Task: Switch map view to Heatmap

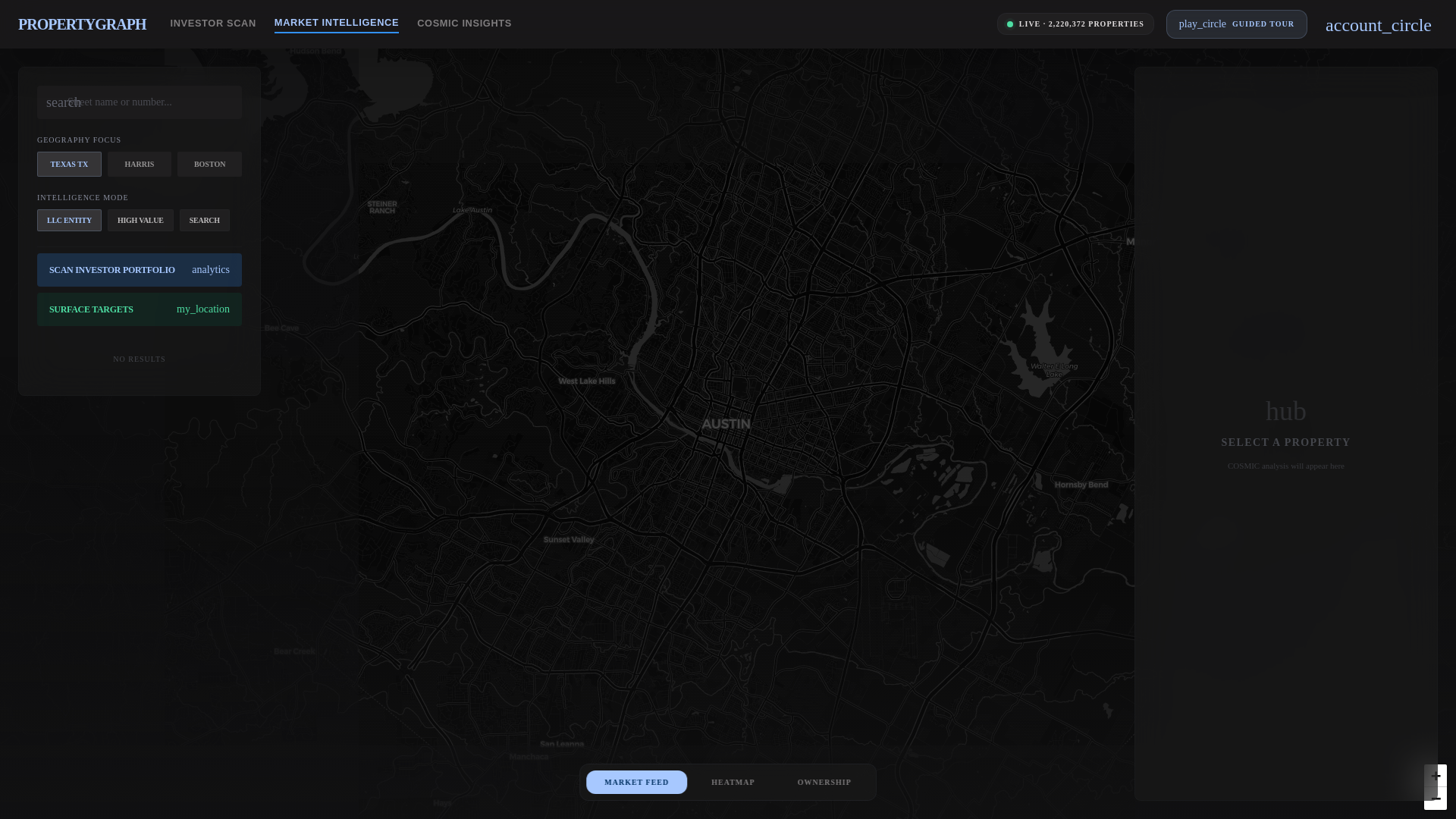Action: click(733, 782)
